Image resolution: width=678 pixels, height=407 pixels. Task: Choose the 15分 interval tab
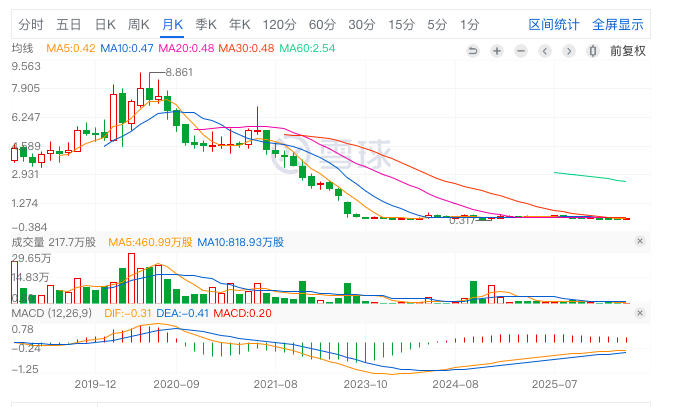tap(401, 25)
